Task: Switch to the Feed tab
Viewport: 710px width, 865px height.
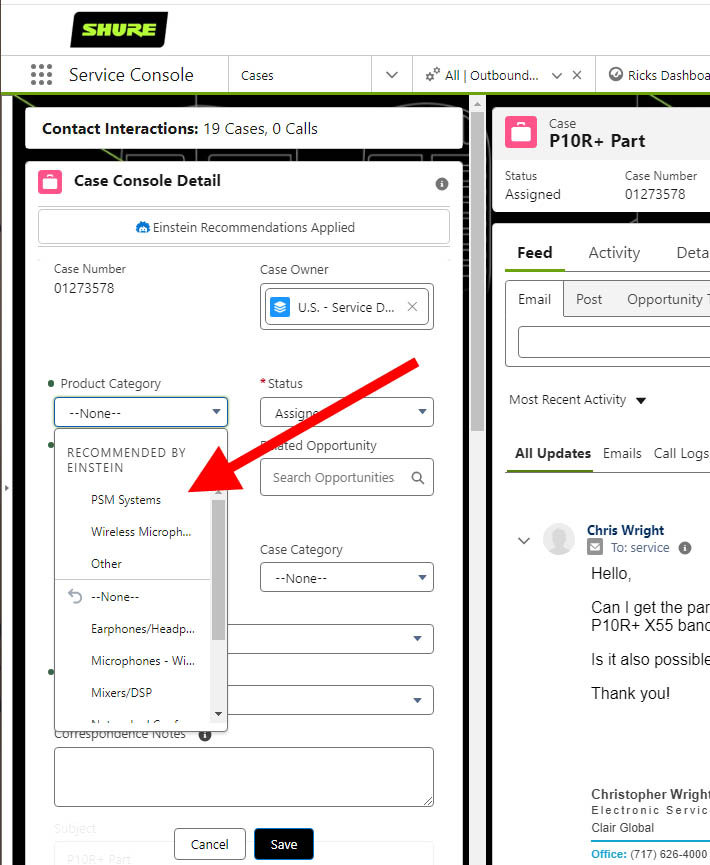Action: click(535, 253)
